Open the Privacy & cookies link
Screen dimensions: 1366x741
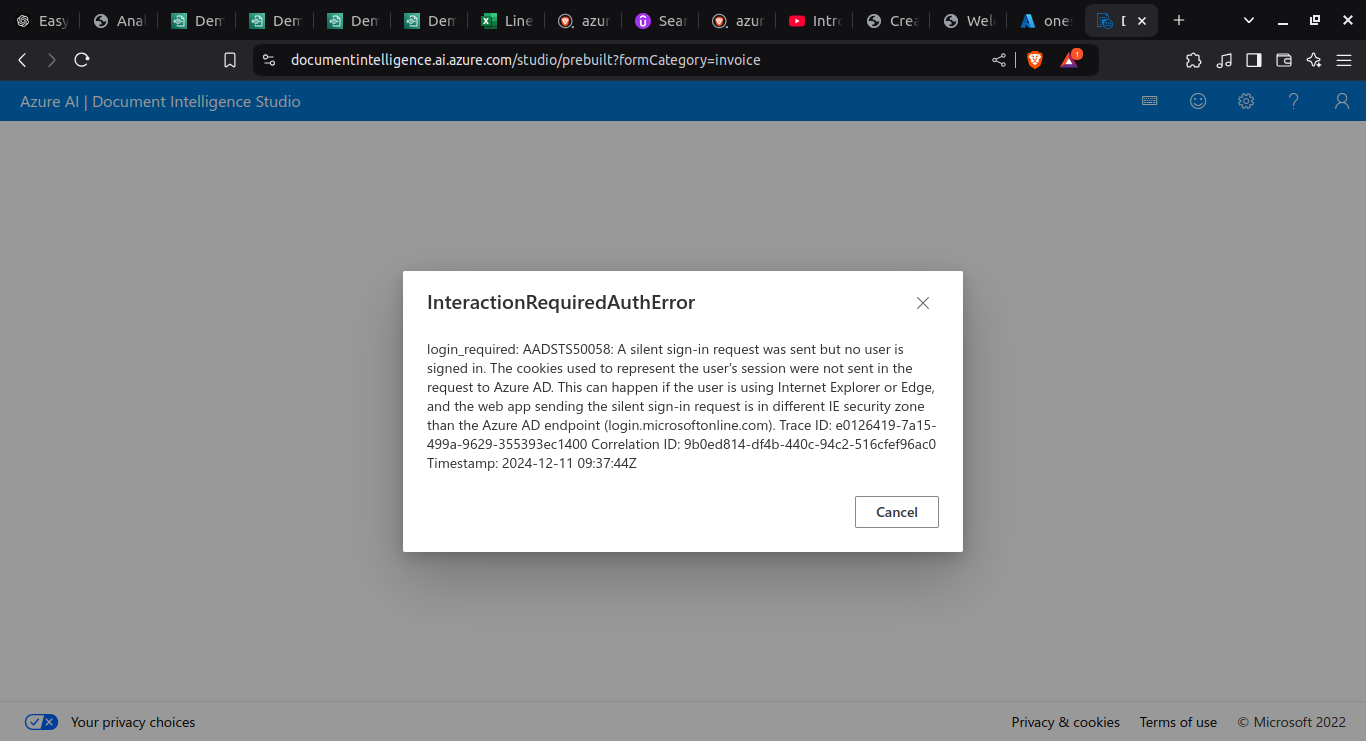[x=1065, y=722]
